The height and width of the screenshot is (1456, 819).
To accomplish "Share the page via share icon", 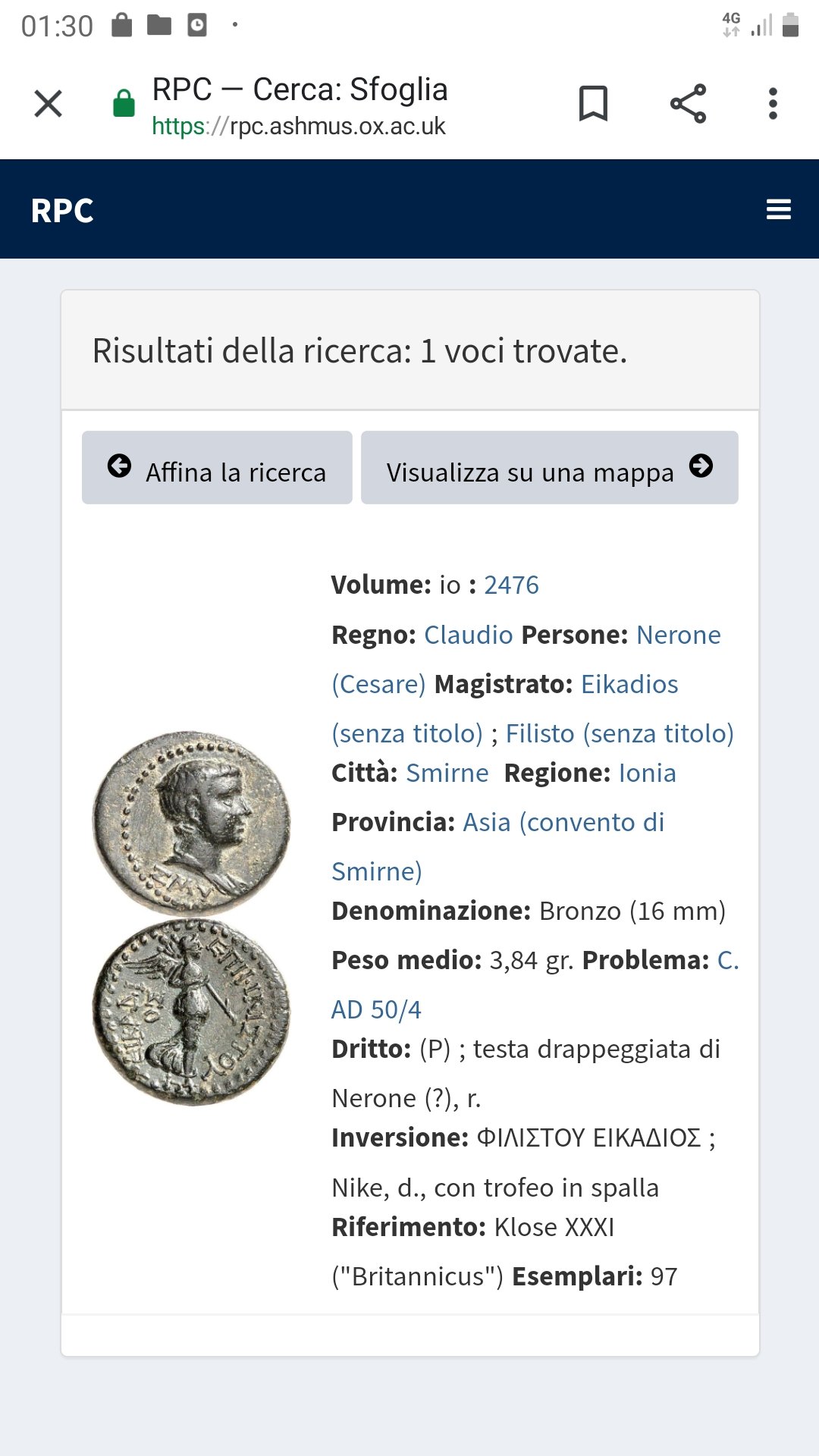I will coord(688,104).
